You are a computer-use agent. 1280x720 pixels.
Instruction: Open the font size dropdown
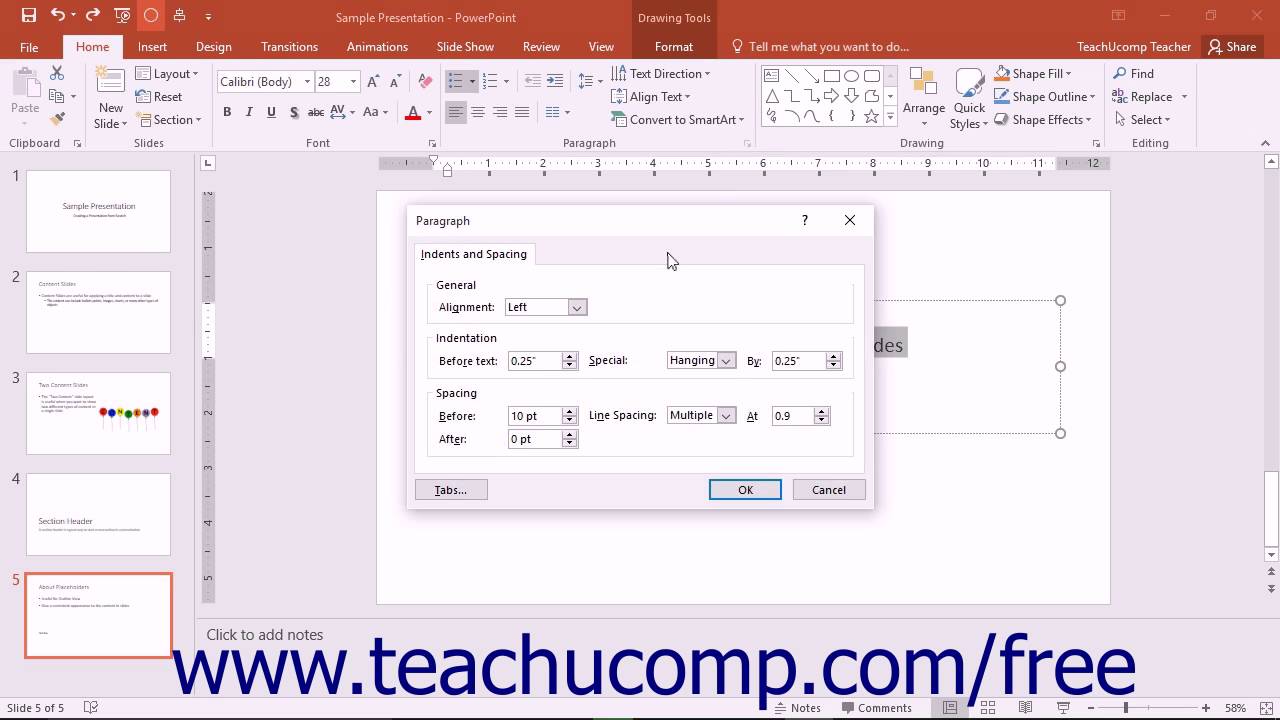(x=353, y=82)
